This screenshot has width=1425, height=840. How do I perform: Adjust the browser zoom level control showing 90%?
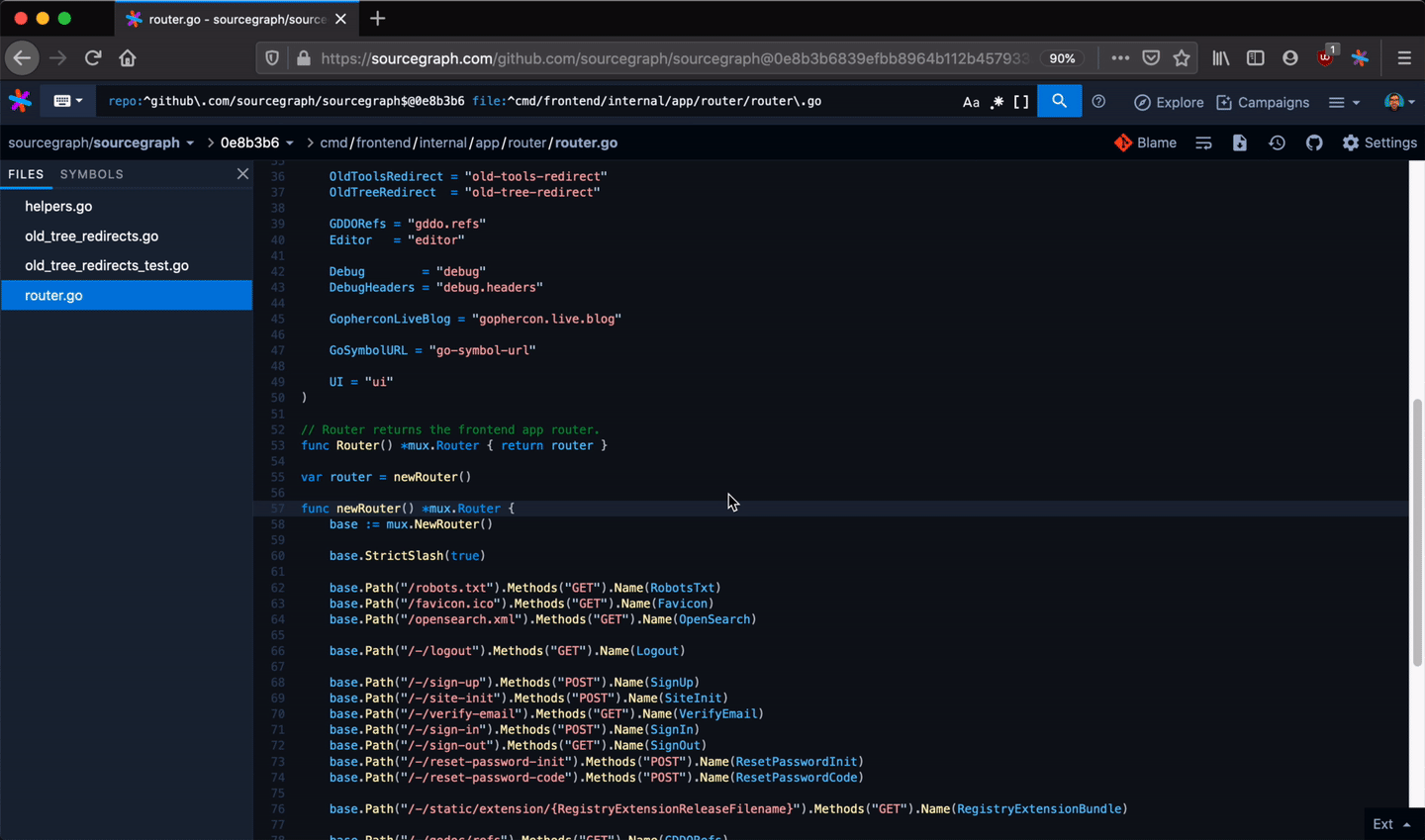1062,58
